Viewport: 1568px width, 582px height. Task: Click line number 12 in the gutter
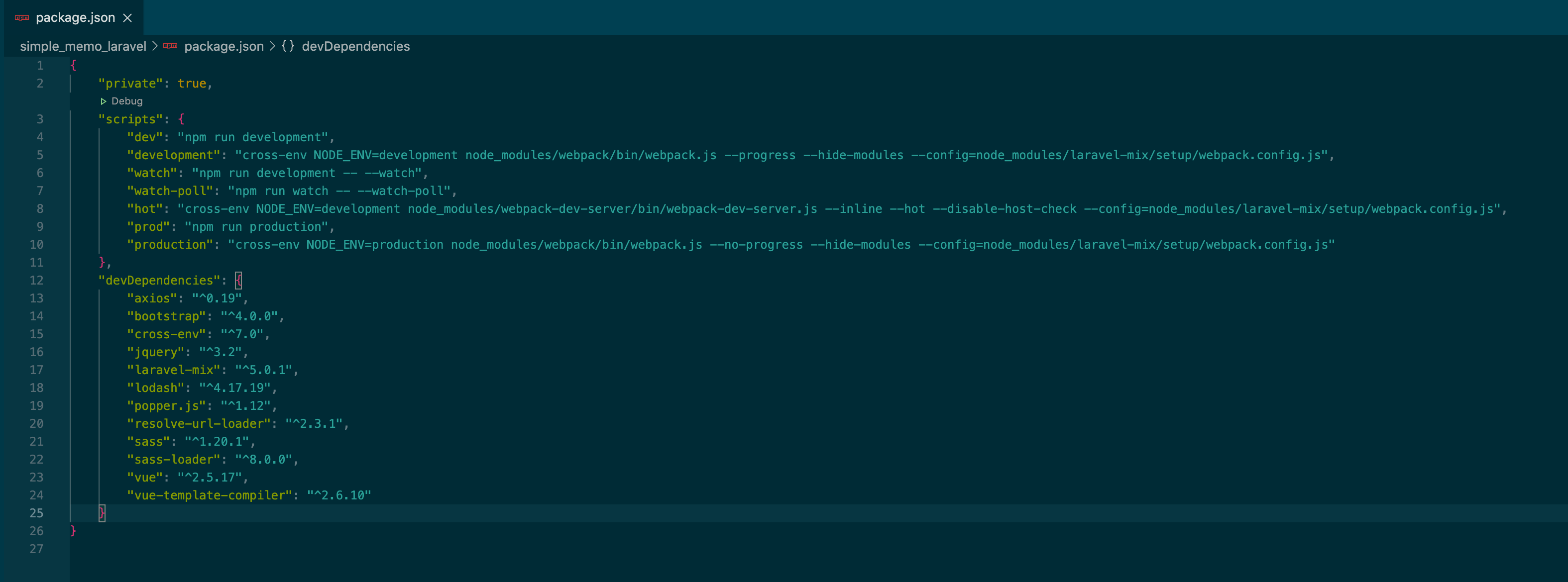click(36, 281)
